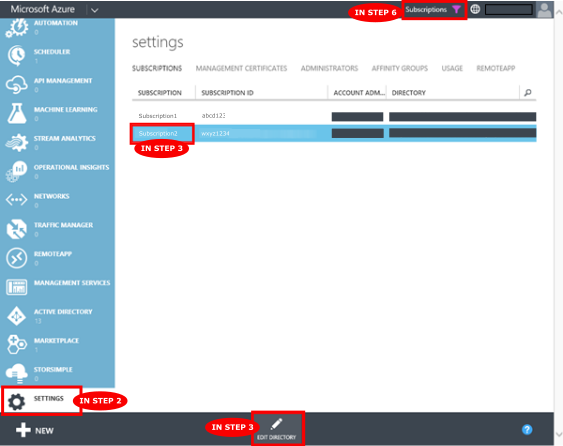Open the RemoteApp icon in sidebar
This screenshot has width=563, height=446.
click(x=17, y=258)
